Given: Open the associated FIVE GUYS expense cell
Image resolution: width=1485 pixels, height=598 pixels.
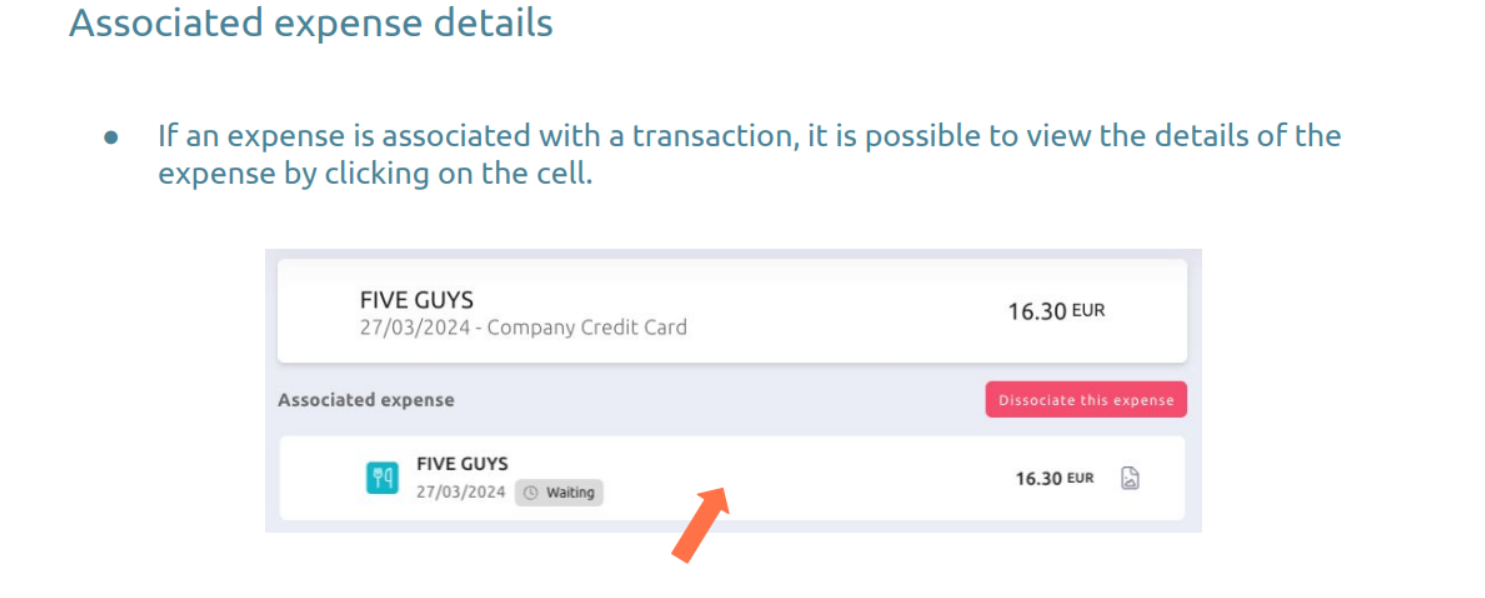Looking at the screenshot, I should tap(732, 478).
